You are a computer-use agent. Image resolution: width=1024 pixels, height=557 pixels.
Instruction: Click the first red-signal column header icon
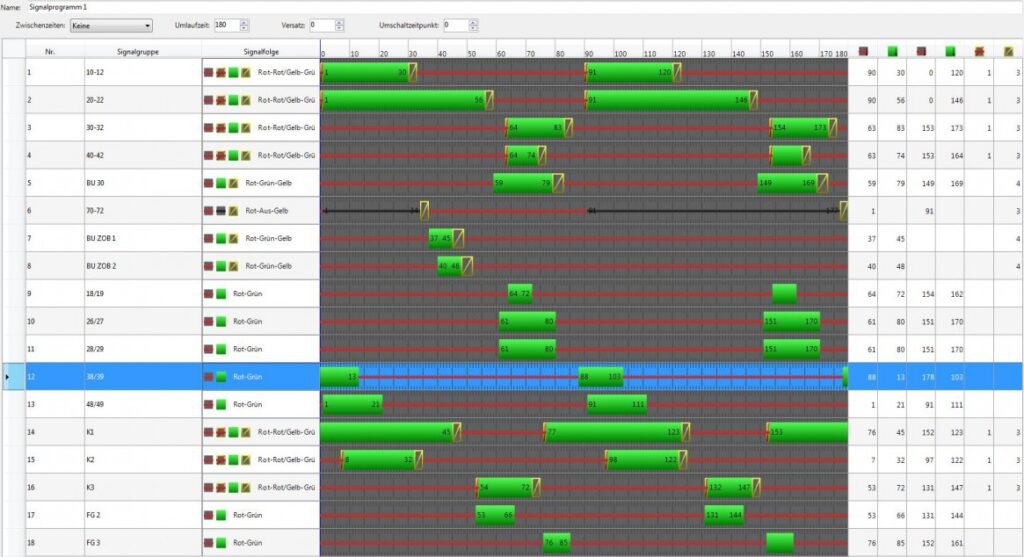coord(863,52)
